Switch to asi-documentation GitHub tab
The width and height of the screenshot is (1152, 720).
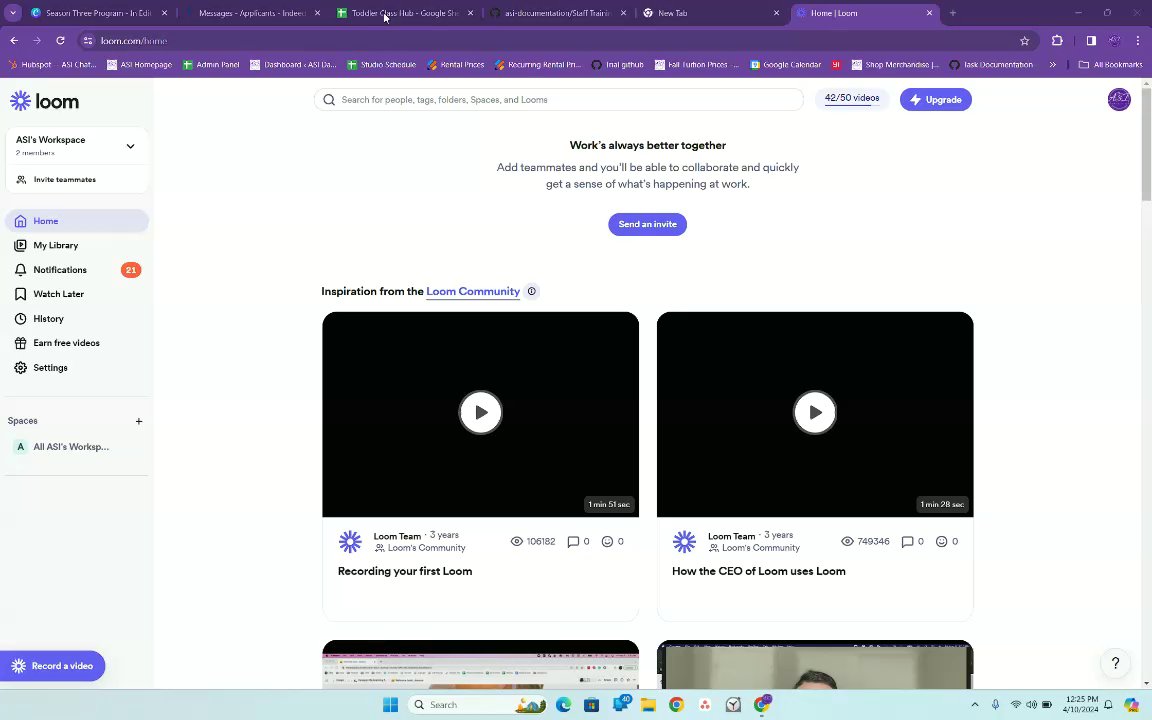(558, 13)
